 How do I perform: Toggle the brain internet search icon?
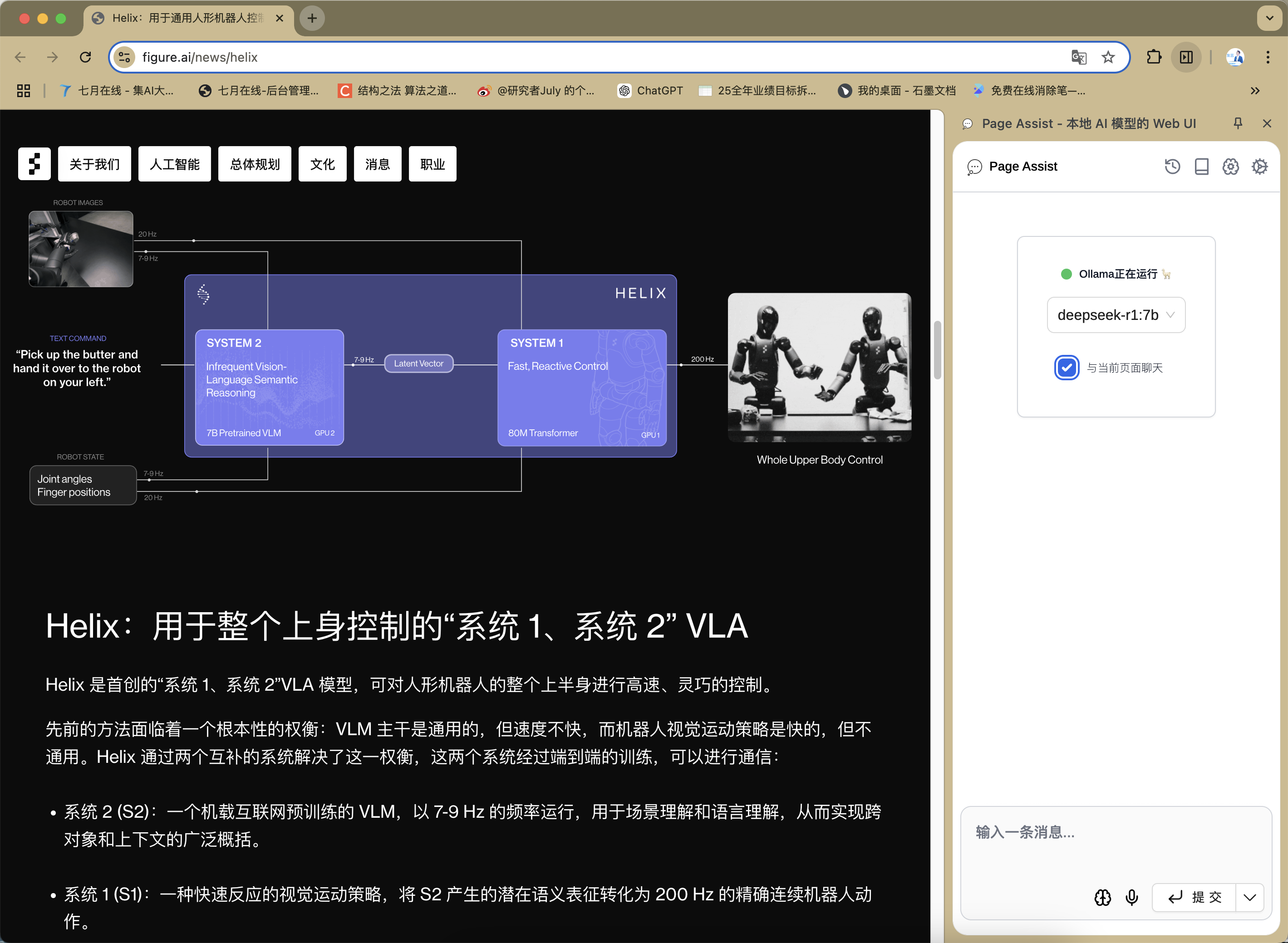pos(1102,897)
